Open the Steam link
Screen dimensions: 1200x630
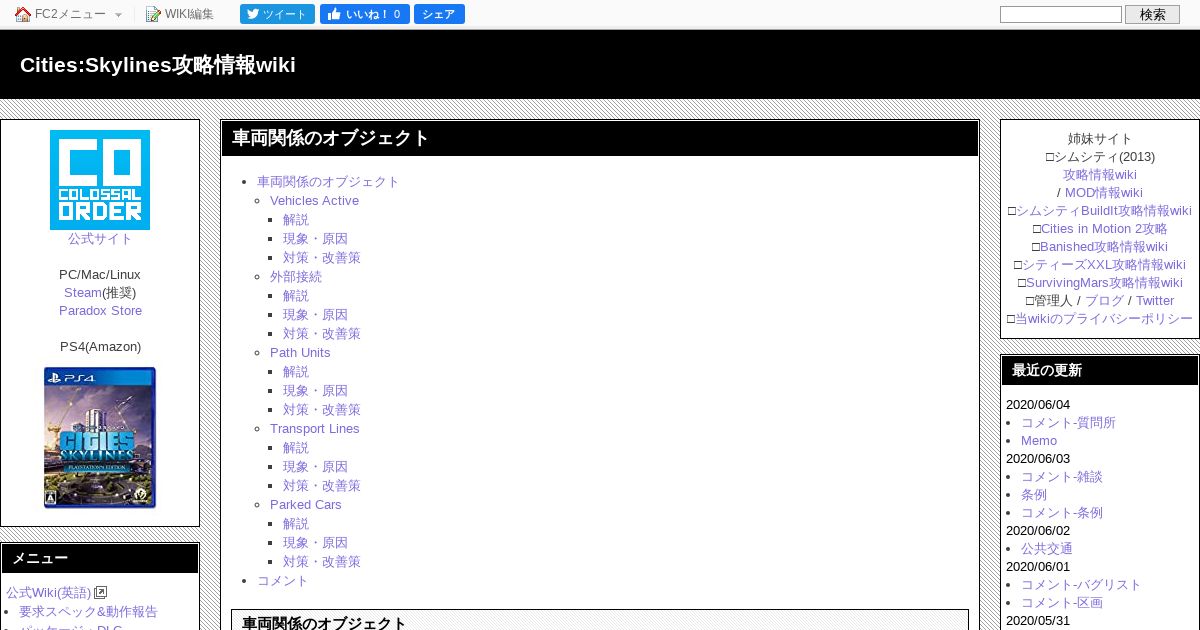82,293
